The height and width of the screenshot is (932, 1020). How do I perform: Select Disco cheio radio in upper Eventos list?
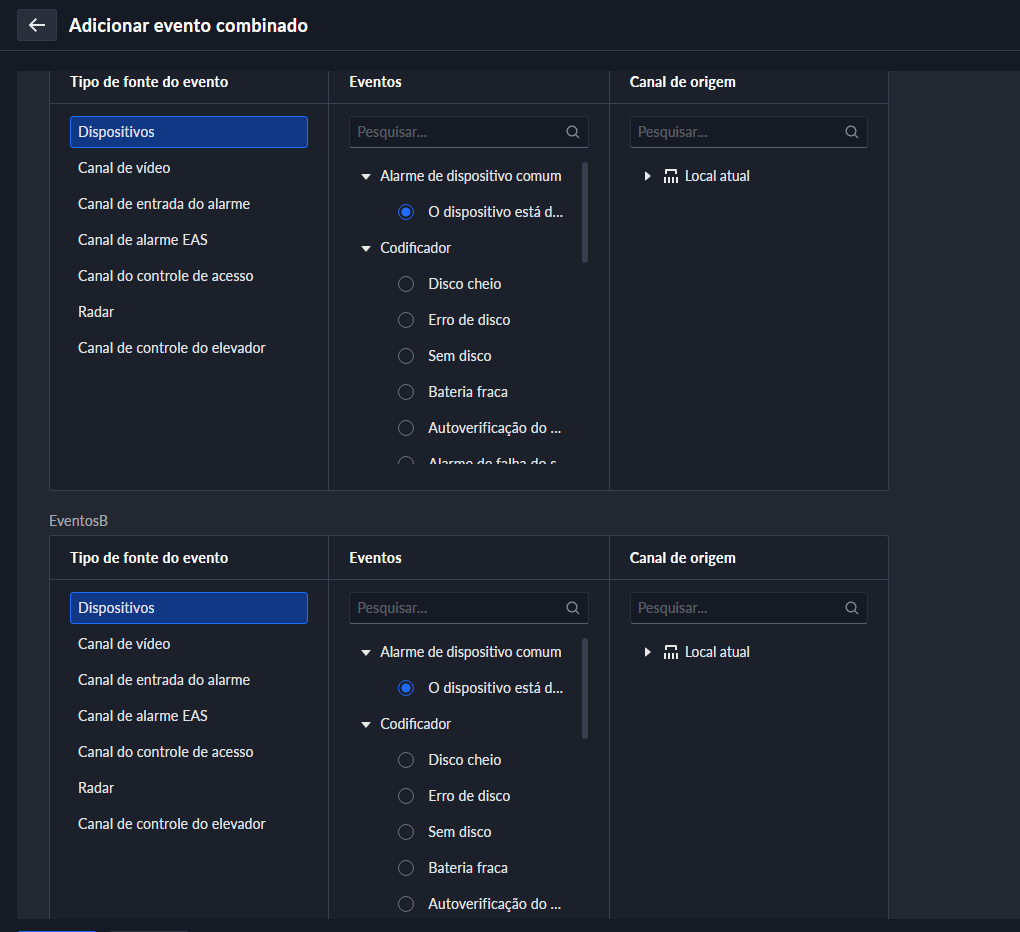click(x=406, y=284)
